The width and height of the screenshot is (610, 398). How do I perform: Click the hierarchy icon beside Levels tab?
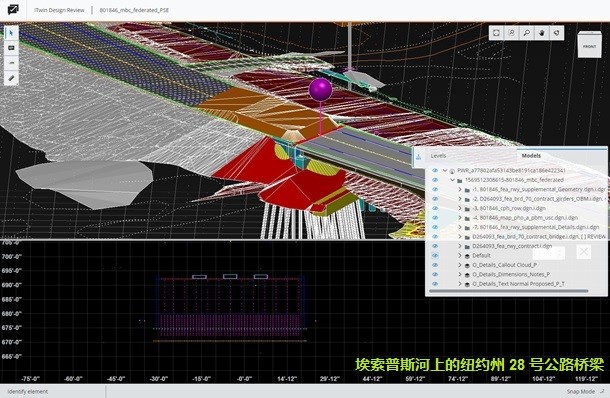pyautogui.click(x=419, y=156)
